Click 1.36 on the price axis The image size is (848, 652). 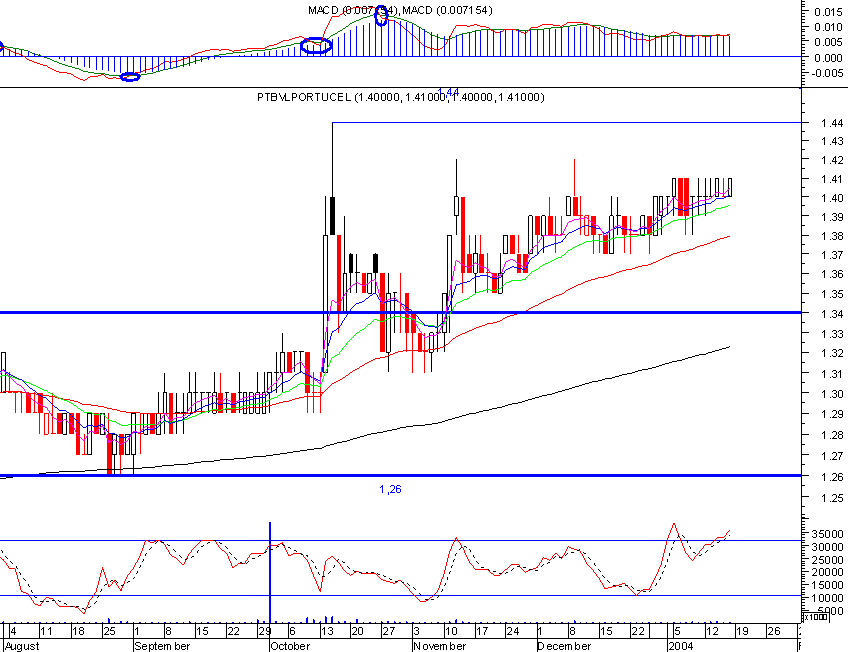point(832,275)
